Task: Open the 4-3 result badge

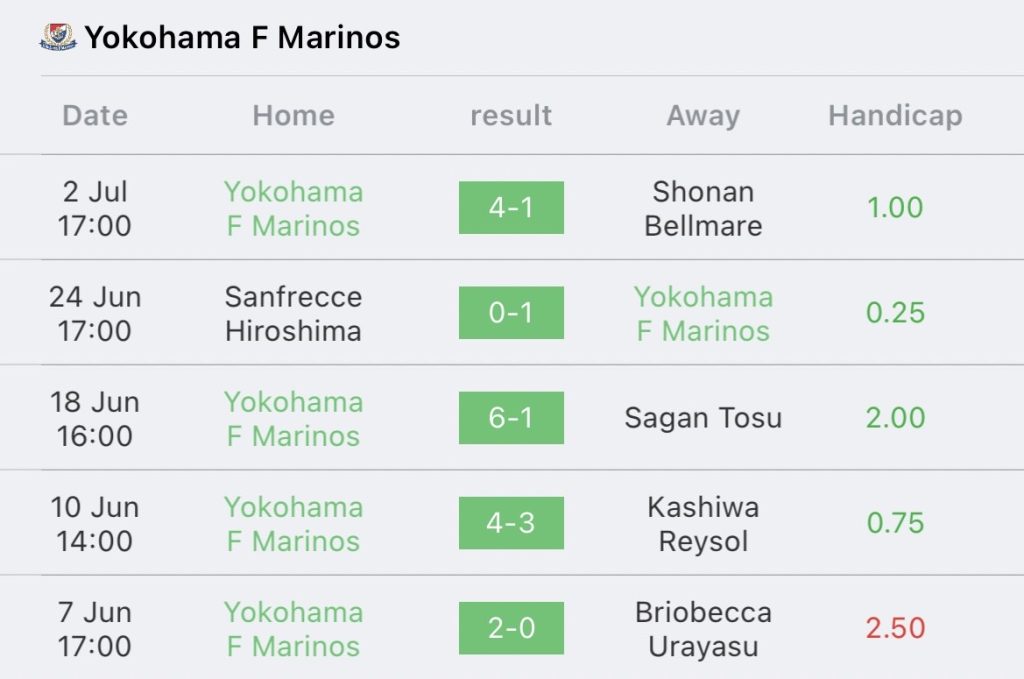Action: tap(511, 523)
